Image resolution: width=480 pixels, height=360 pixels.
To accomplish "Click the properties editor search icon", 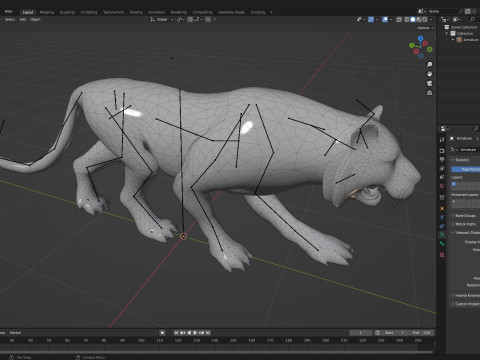I will pyautogui.click(x=476, y=128).
